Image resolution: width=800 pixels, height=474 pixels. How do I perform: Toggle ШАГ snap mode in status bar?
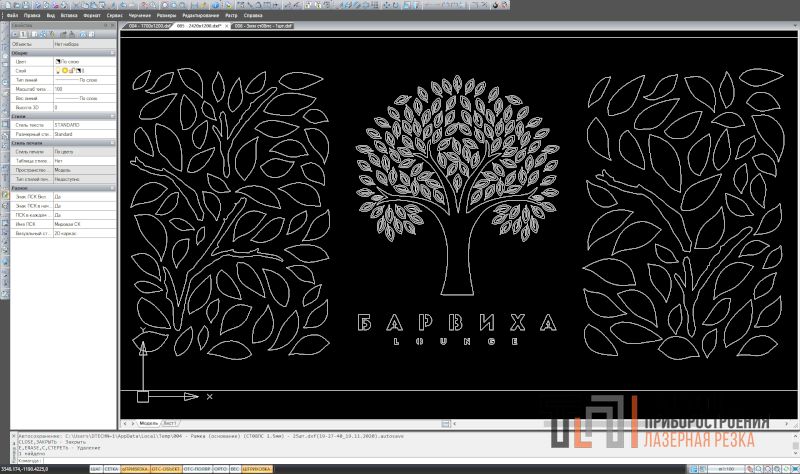96,468
